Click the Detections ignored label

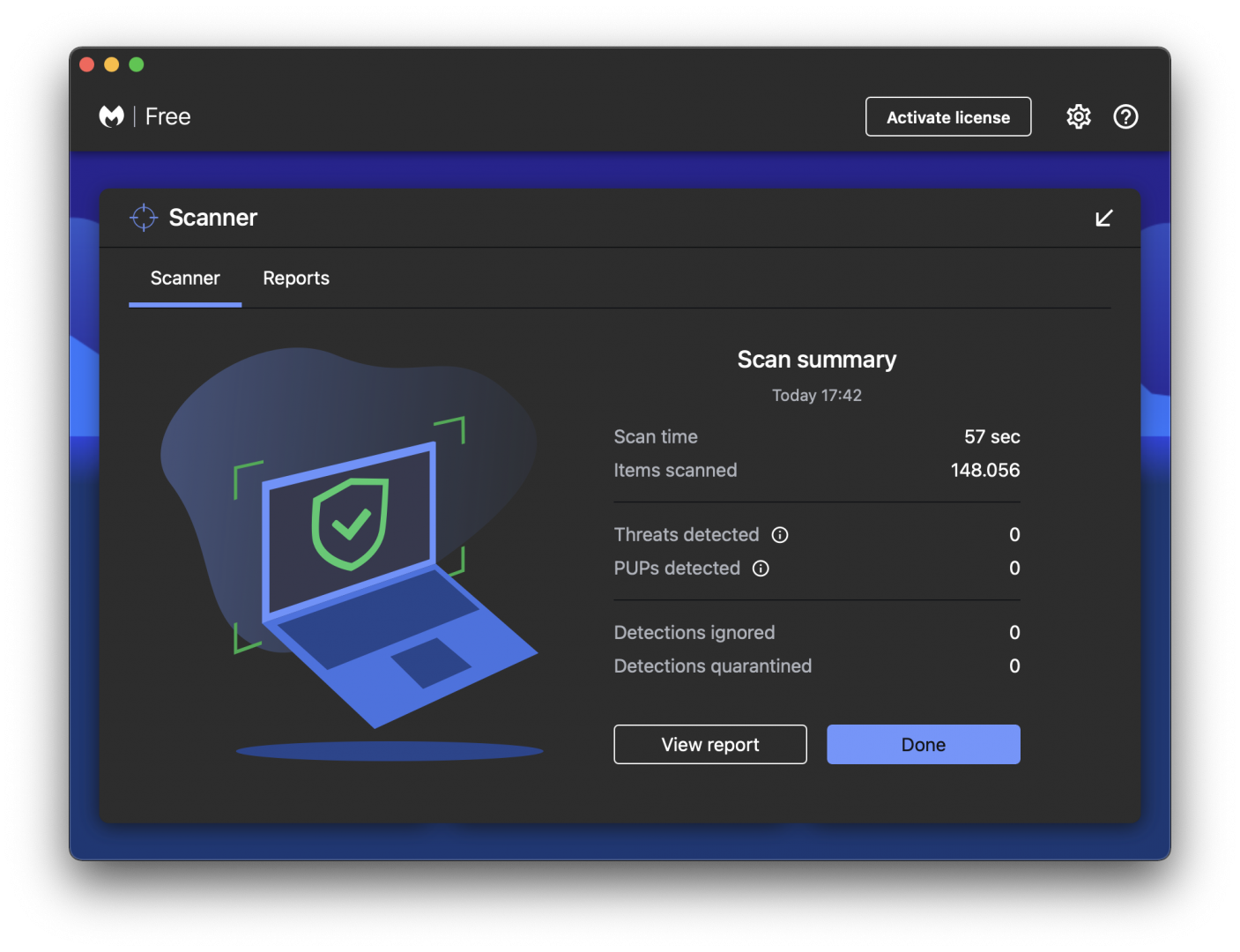694,633
